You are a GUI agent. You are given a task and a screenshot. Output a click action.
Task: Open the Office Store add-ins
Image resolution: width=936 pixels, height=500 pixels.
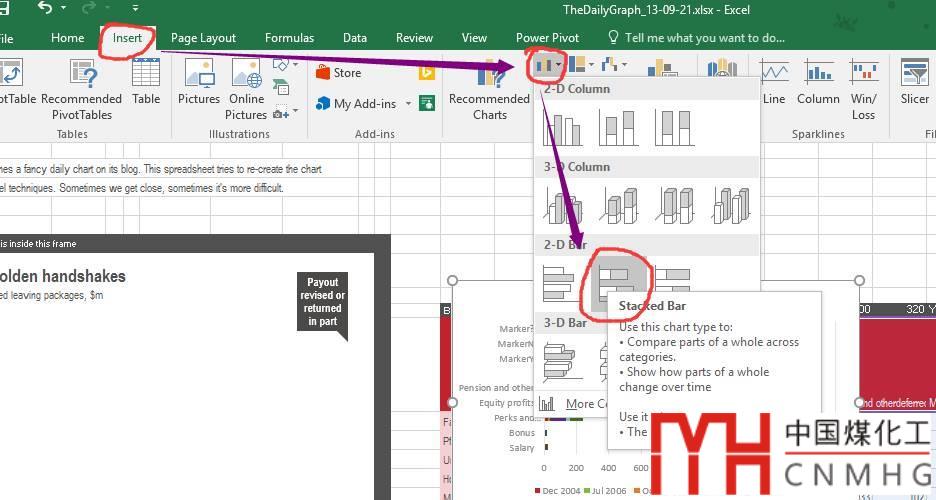[x=338, y=73]
